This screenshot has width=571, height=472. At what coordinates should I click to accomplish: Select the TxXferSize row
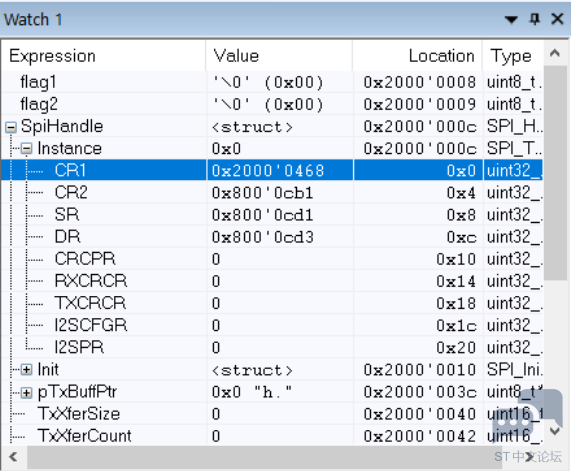(272, 414)
